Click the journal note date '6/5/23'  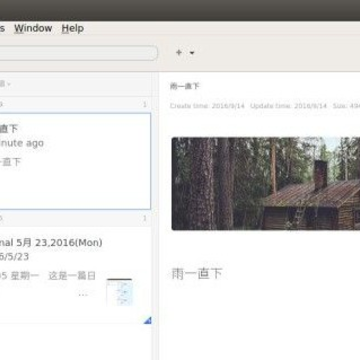tap(14, 257)
